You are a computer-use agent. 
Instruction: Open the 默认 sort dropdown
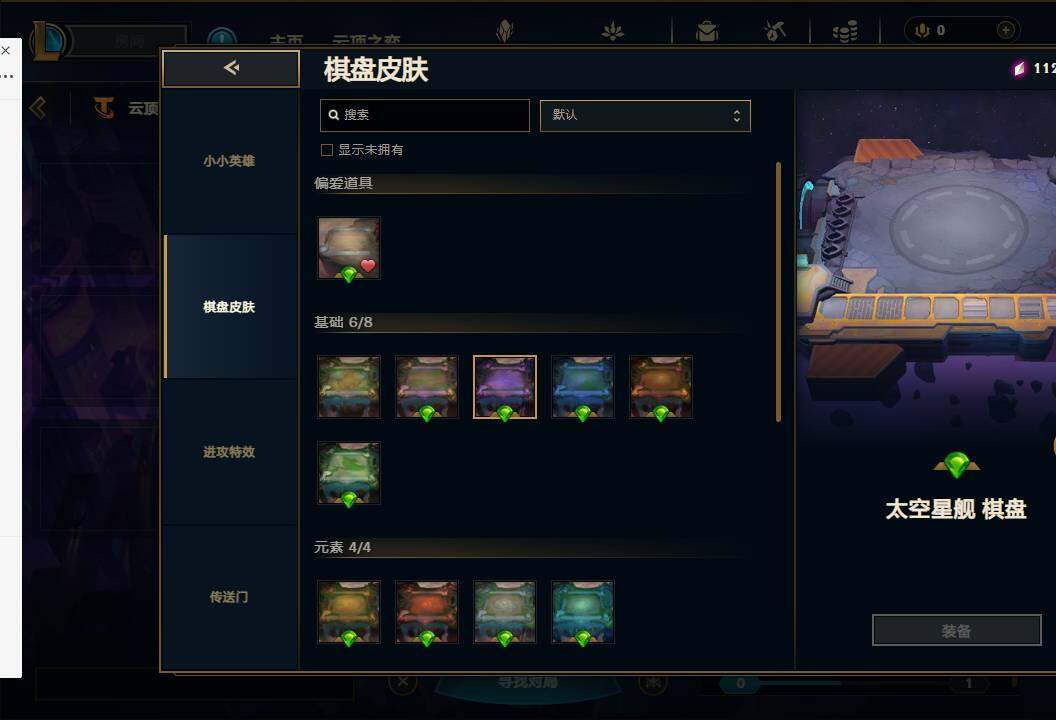(x=645, y=116)
